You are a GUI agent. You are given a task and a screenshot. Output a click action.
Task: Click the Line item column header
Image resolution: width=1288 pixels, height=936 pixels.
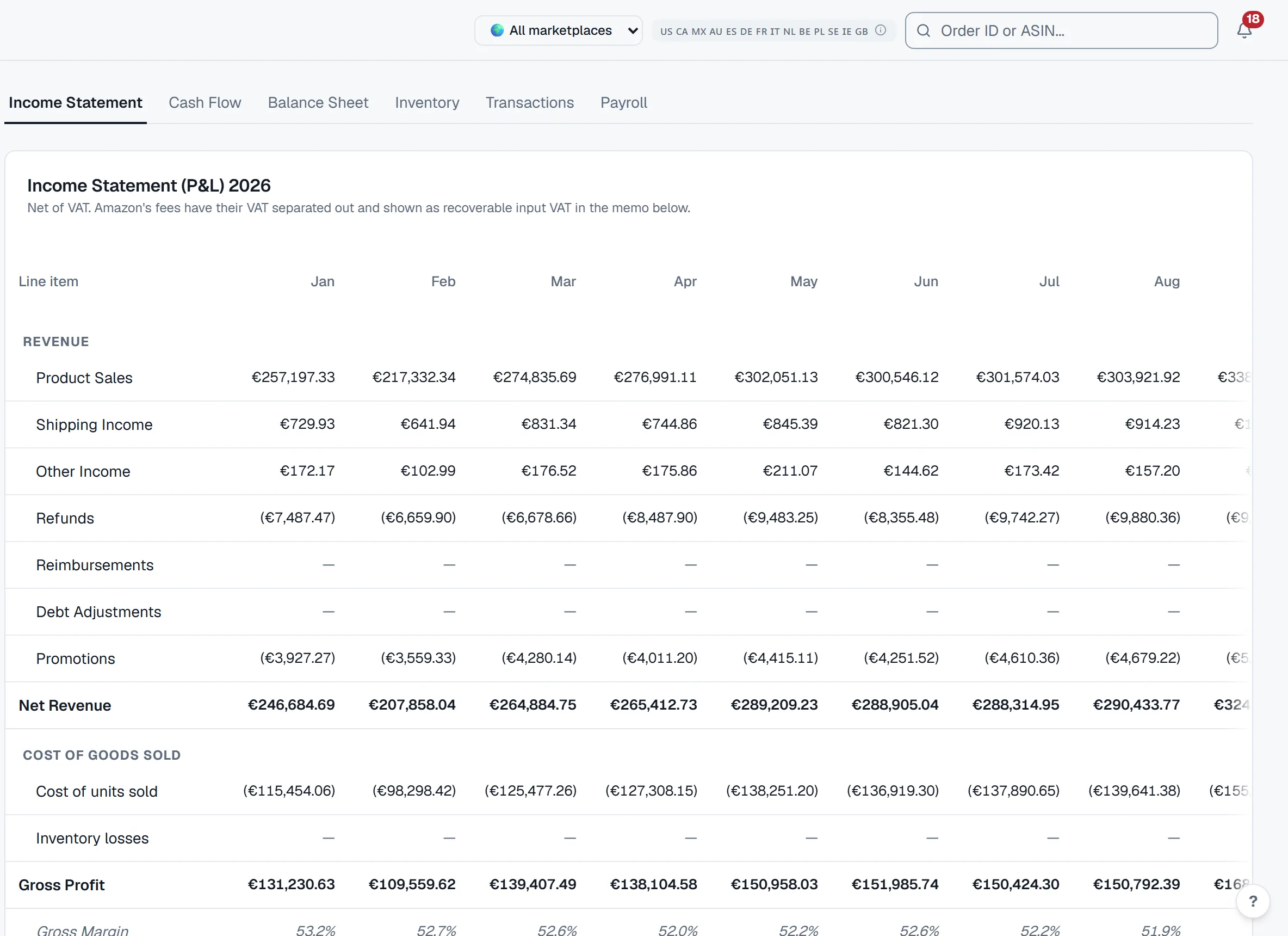pos(48,281)
